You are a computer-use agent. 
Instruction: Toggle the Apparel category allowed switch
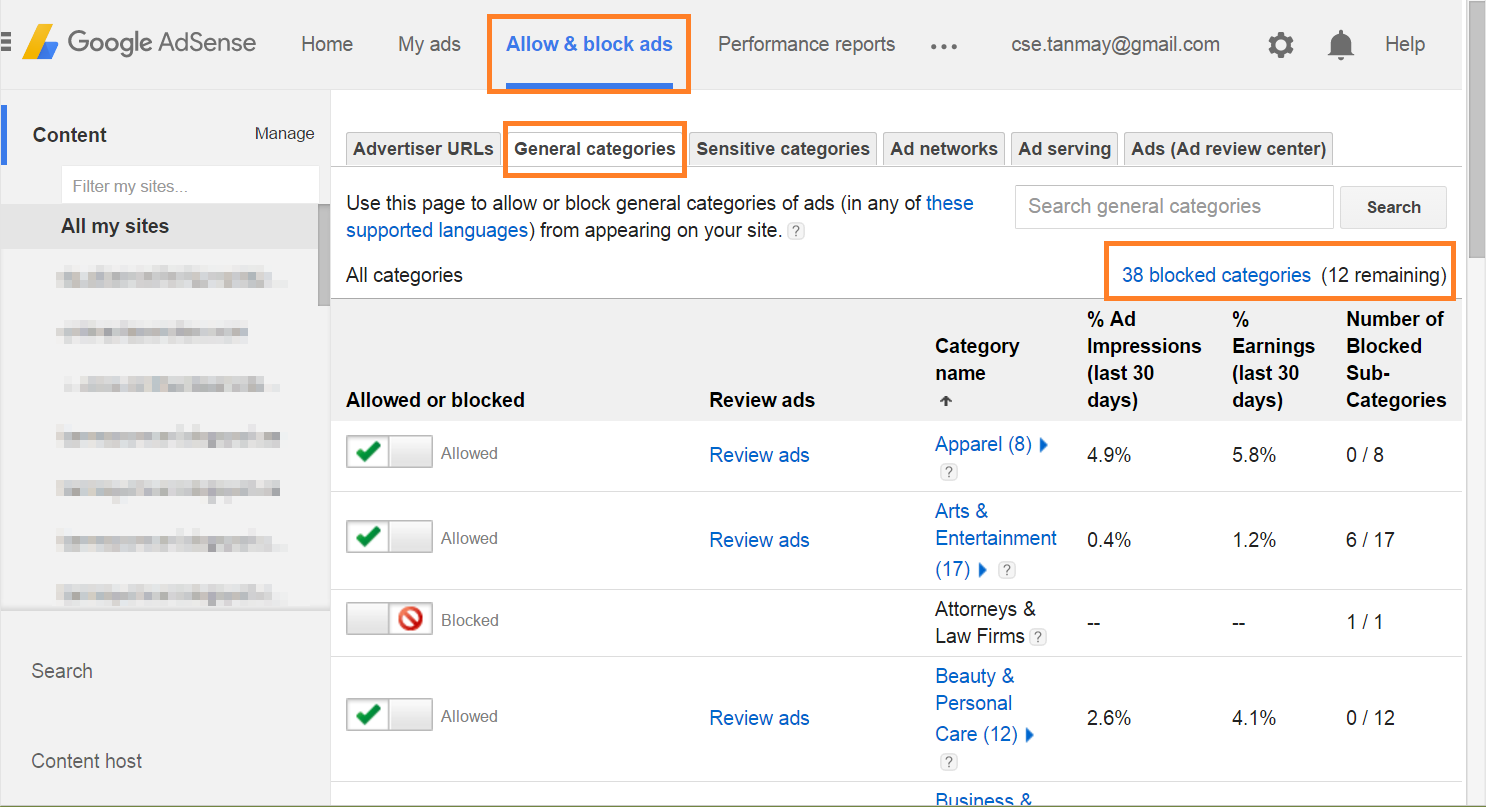(x=389, y=452)
